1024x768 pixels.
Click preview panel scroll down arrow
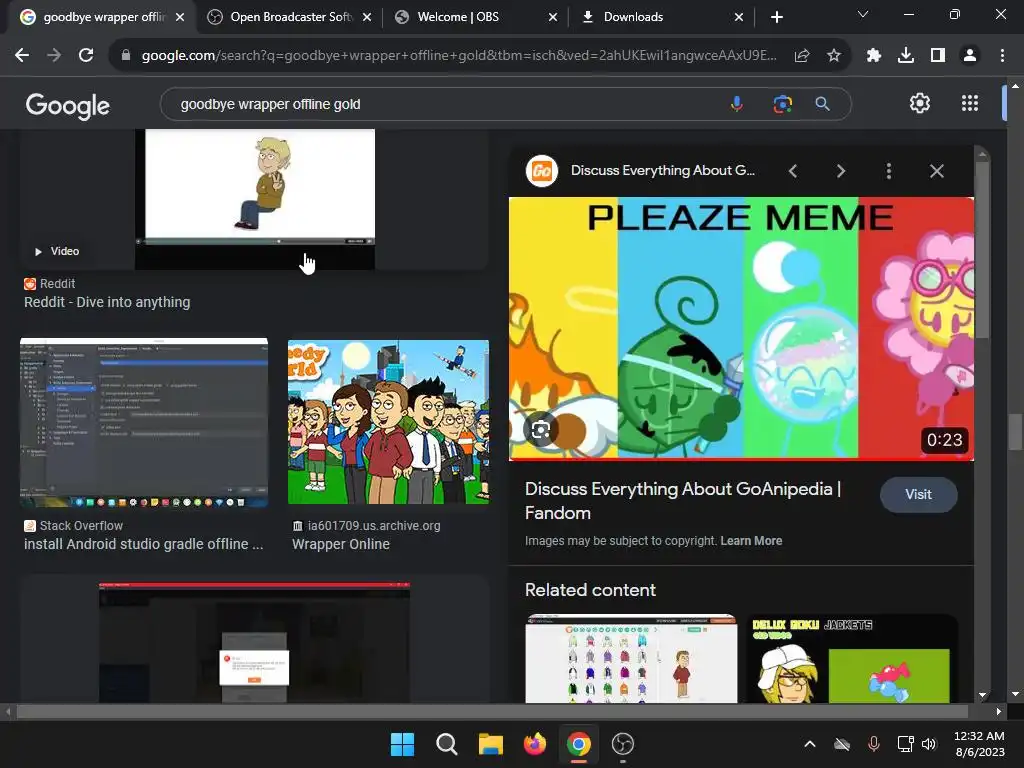tap(982, 696)
